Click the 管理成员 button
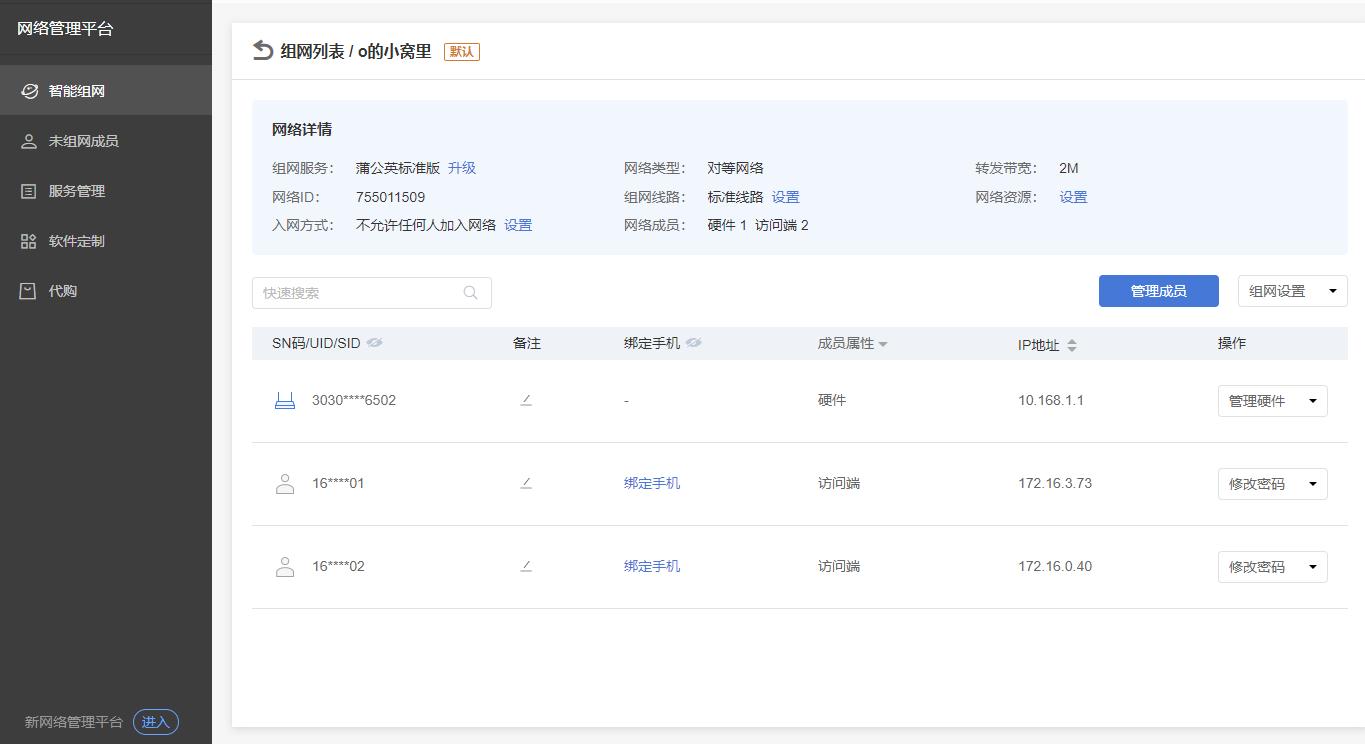The width and height of the screenshot is (1365, 744). pyautogui.click(x=1158, y=291)
